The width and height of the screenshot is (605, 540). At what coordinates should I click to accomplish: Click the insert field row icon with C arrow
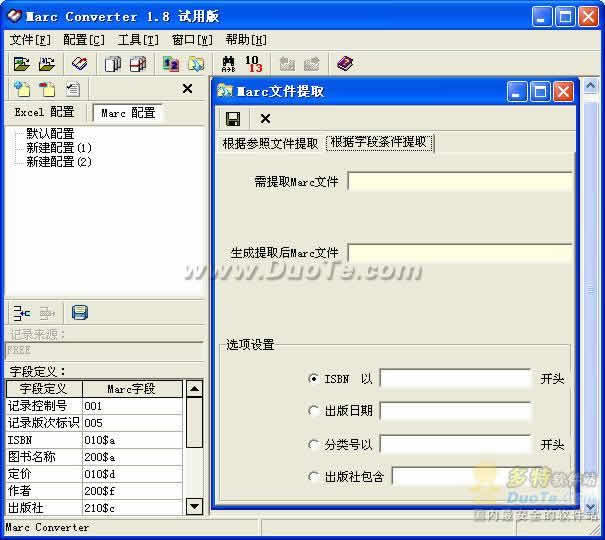point(22,313)
